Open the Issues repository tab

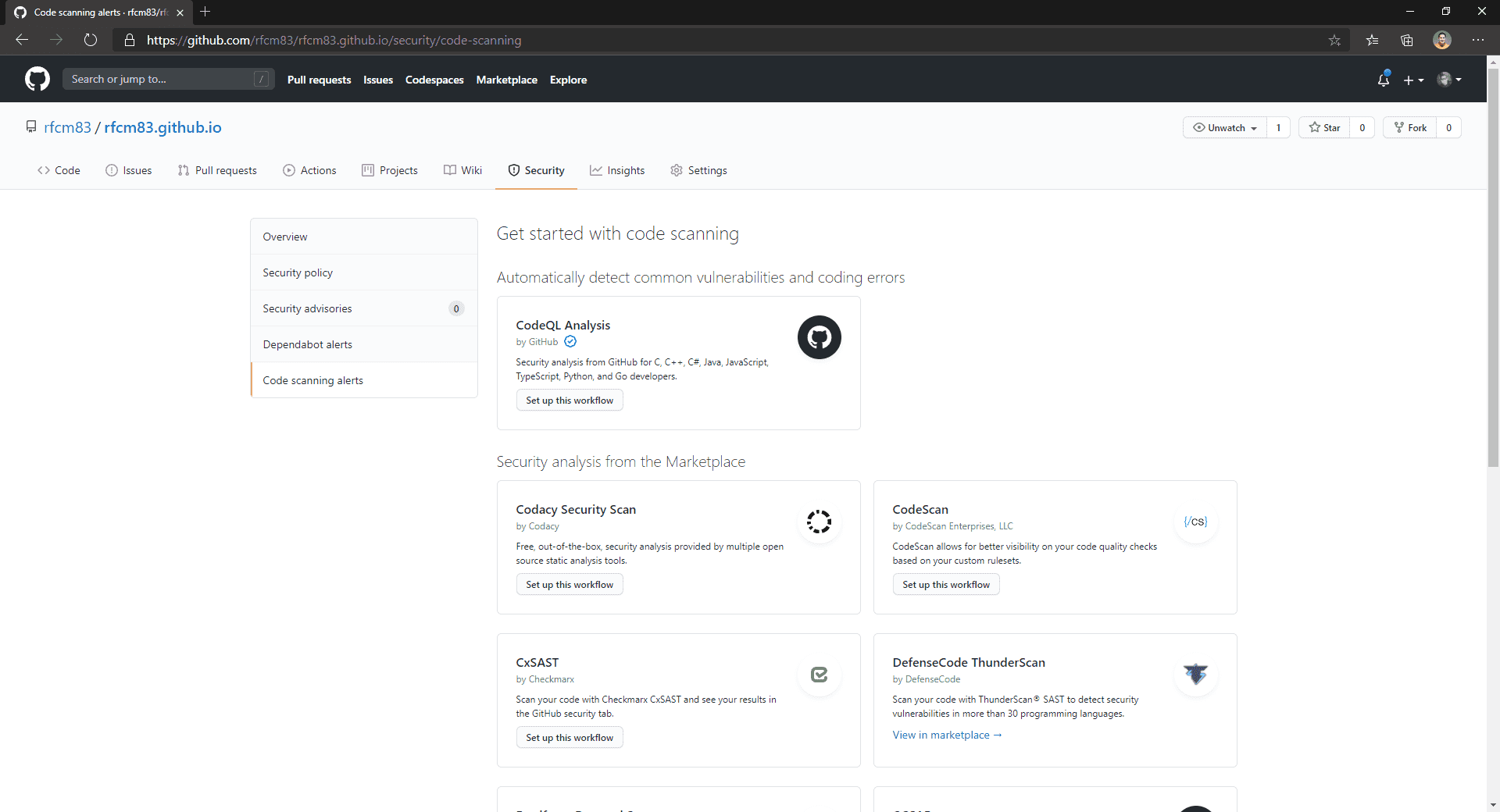(129, 170)
